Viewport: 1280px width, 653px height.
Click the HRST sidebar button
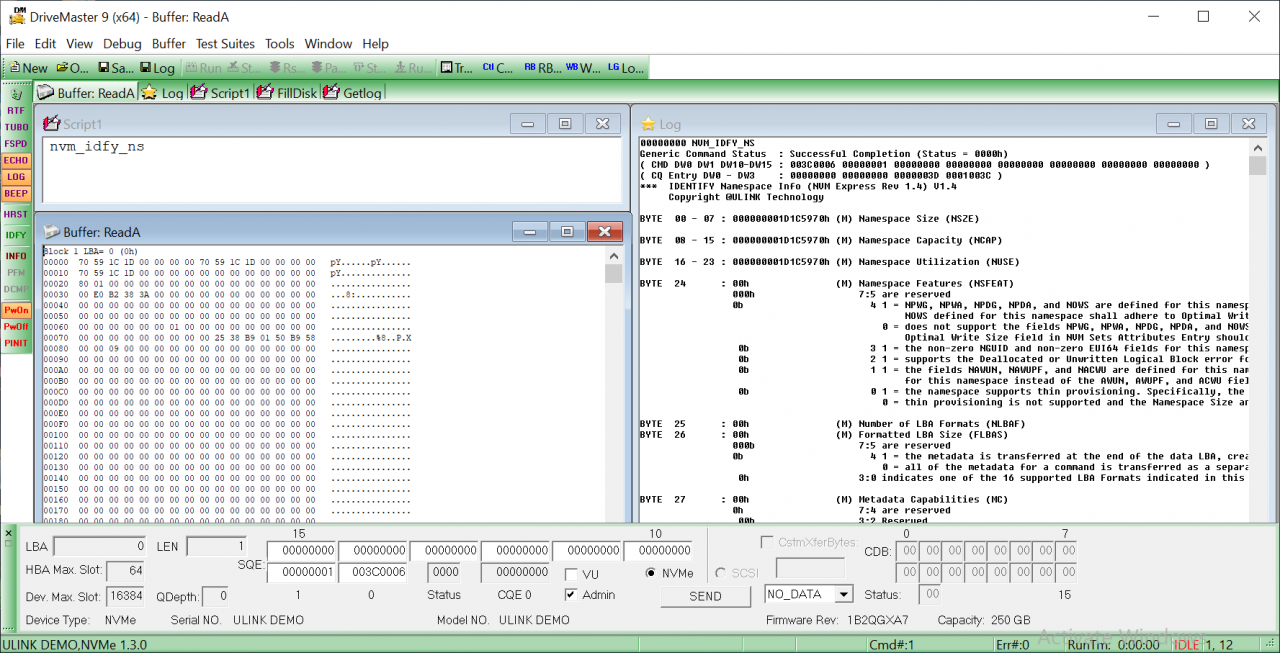[x=16, y=214]
